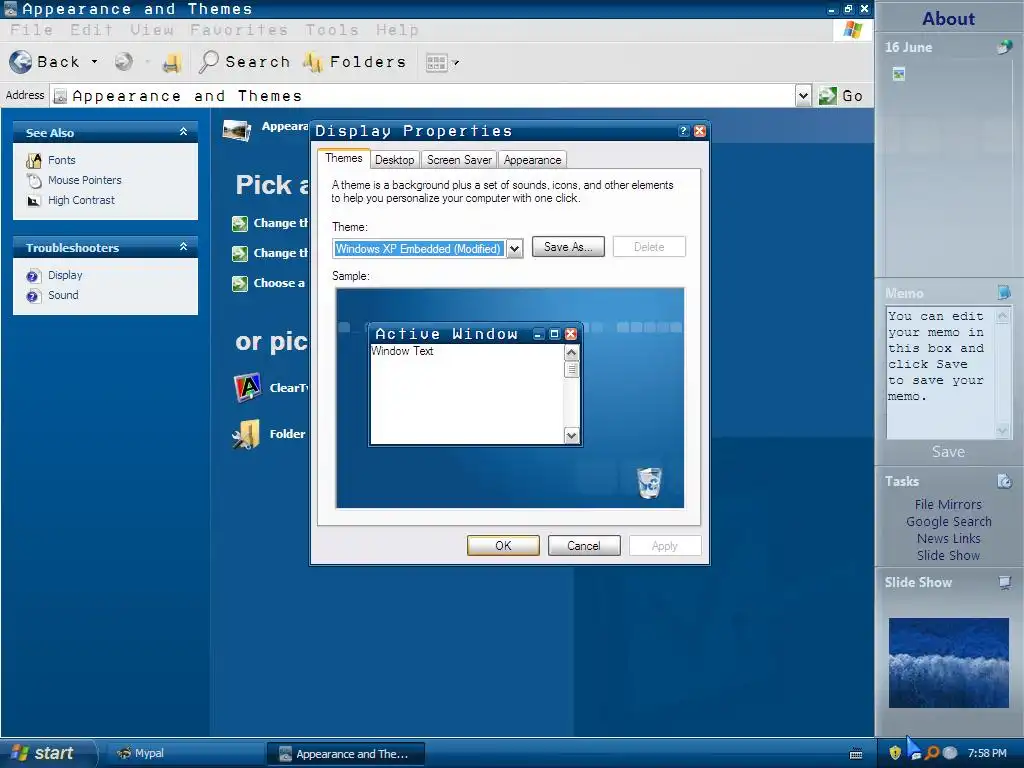Click the Forward arrow icon in toolbar
The width and height of the screenshot is (1024, 768).
(123, 62)
